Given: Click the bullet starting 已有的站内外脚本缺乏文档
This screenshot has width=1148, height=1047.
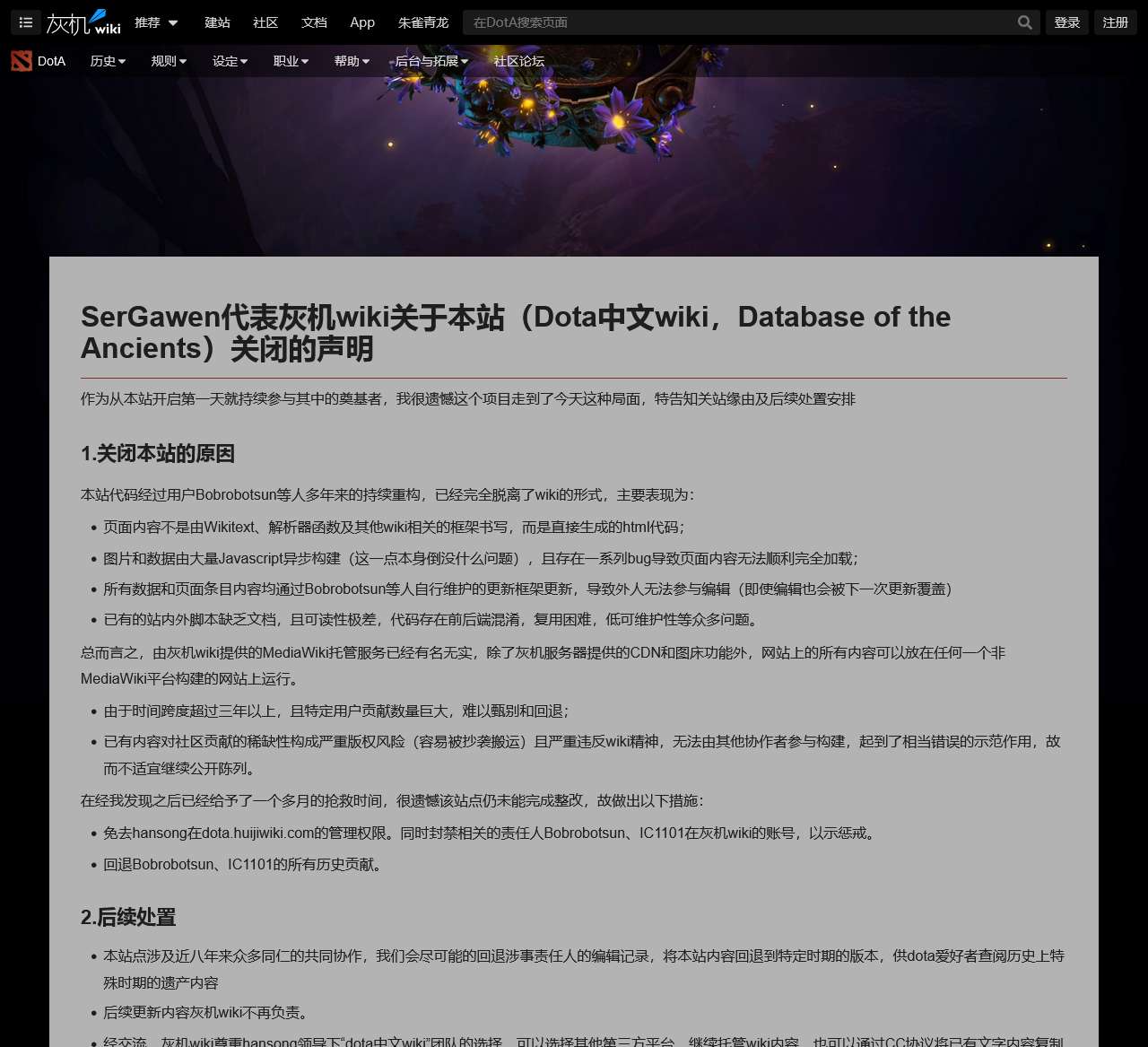Looking at the screenshot, I should tap(432, 619).
